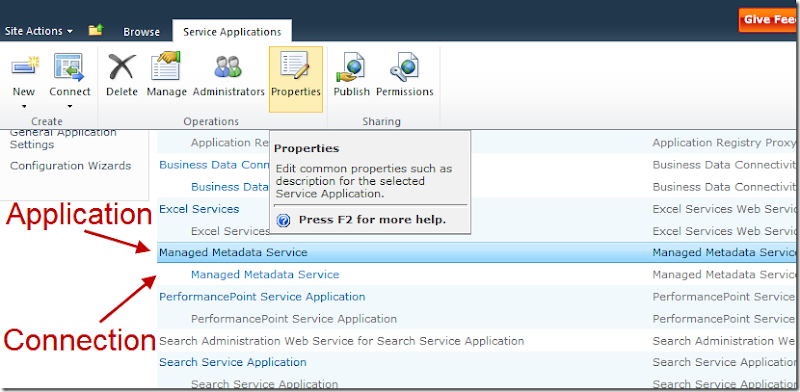
Task: Click Application Registry Proxy type cell
Action: (x=724, y=143)
